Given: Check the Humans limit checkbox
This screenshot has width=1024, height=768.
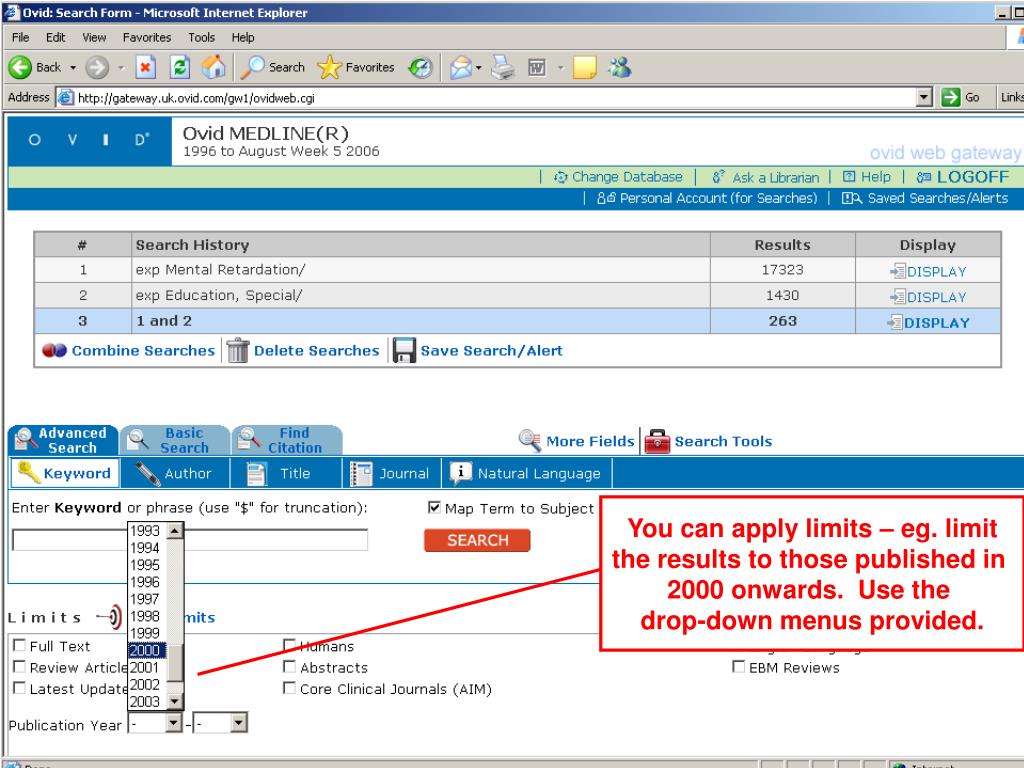Looking at the screenshot, I should (x=289, y=645).
